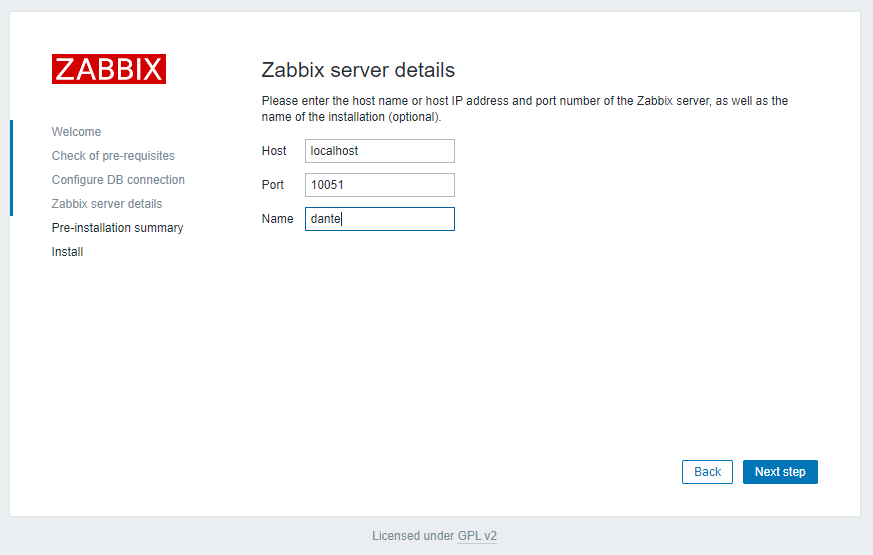The width and height of the screenshot is (873, 555).
Task: Click the Host text label
Action: pos(274,151)
